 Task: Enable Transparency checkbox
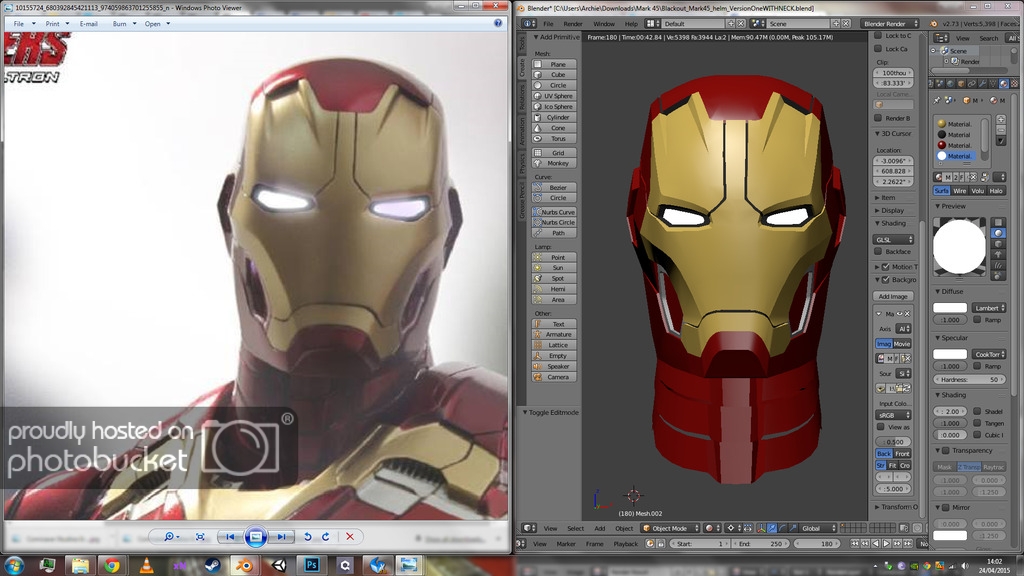click(946, 451)
